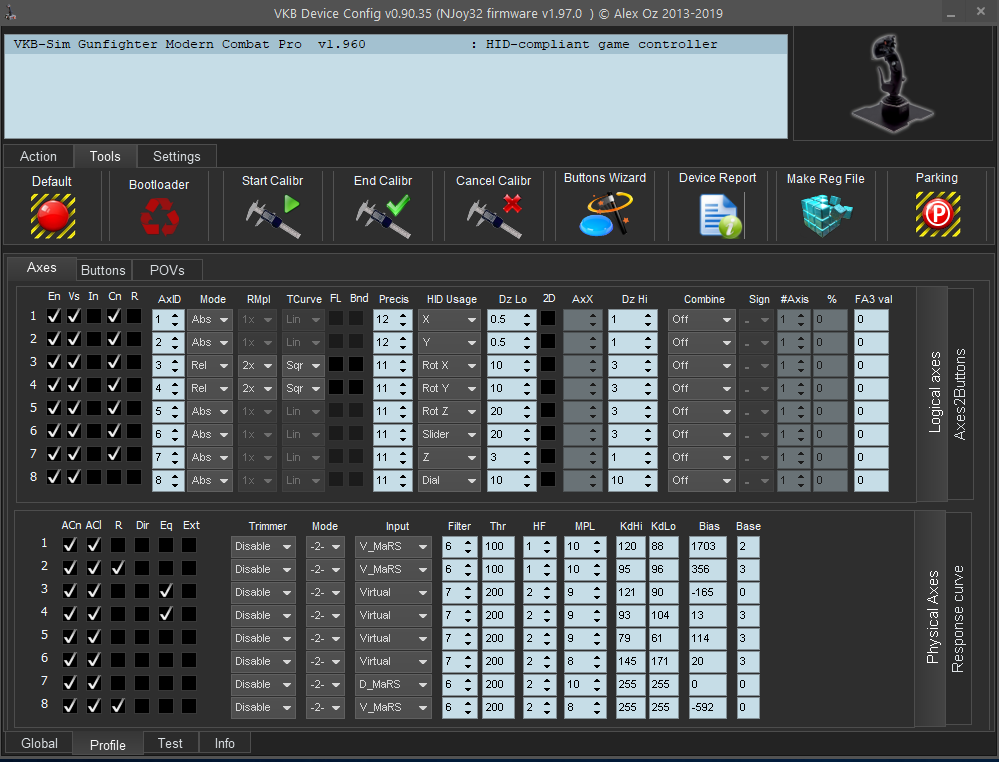
Task: Open the Buttons Wizard icon
Action: pyautogui.click(x=604, y=214)
